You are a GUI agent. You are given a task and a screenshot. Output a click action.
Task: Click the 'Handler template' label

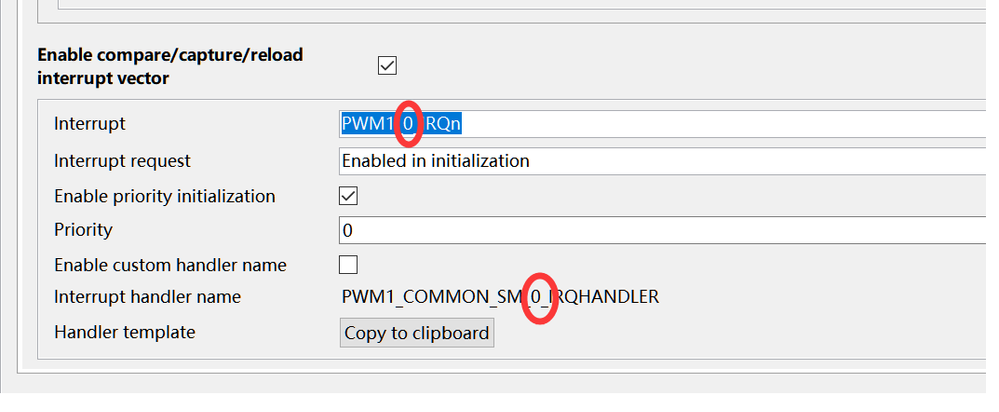click(x=124, y=332)
